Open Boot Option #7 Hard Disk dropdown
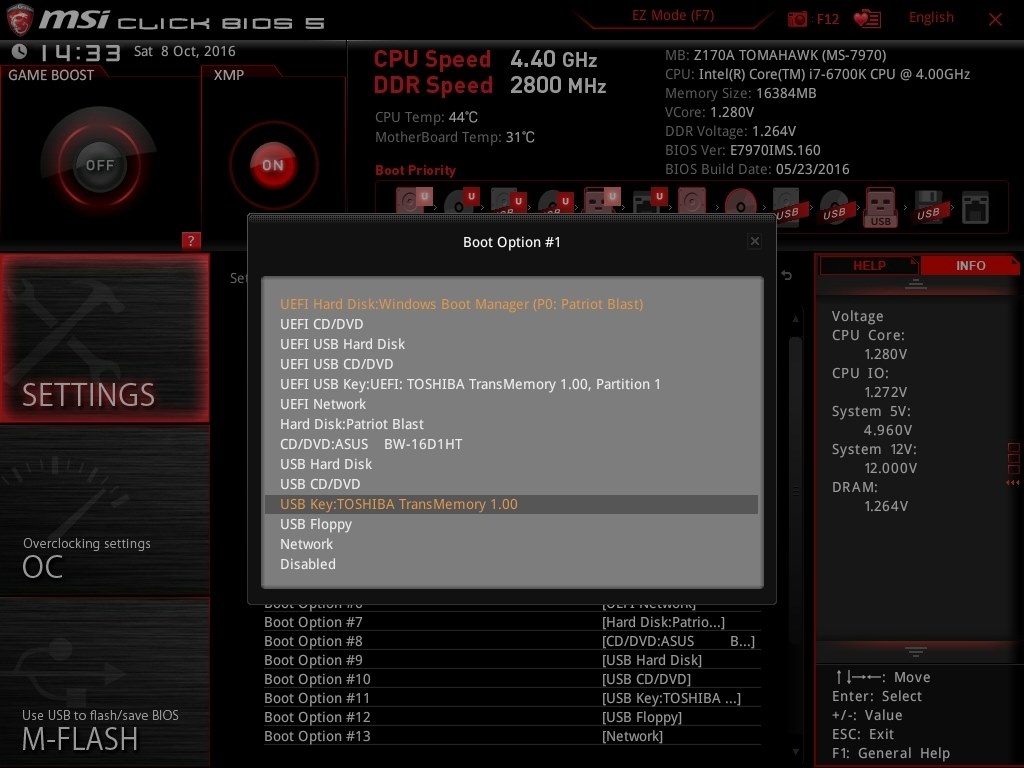Screen dimensions: 1024x768 tap(663, 622)
